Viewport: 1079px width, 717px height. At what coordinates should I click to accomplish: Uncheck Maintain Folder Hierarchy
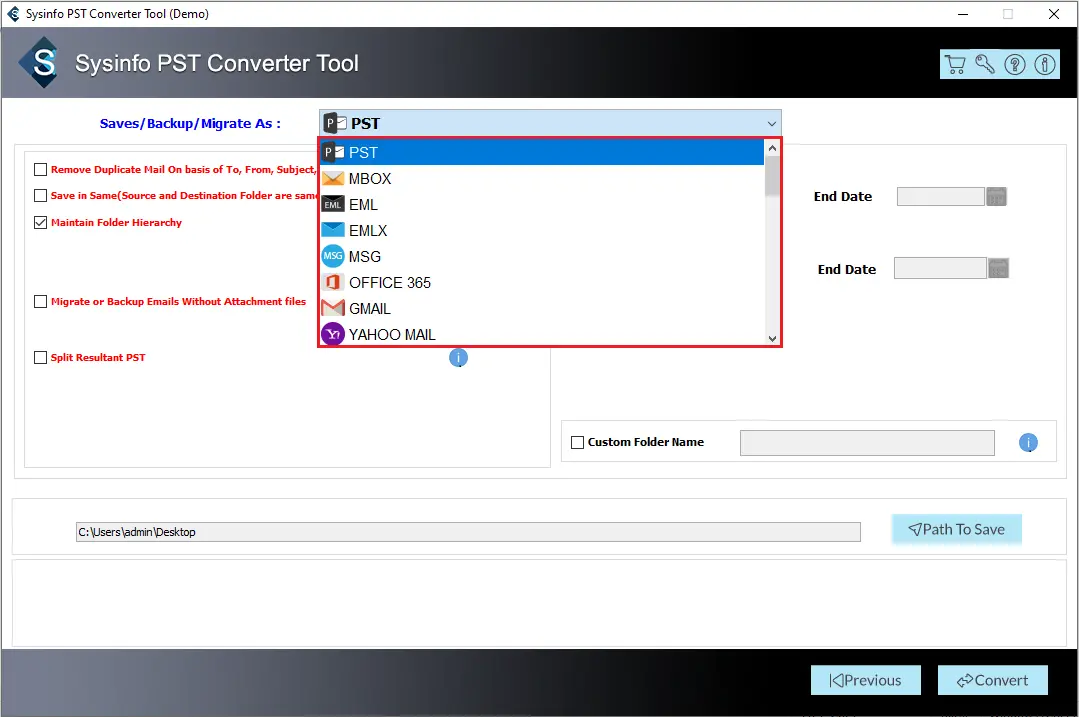click(x=41, y=223)
